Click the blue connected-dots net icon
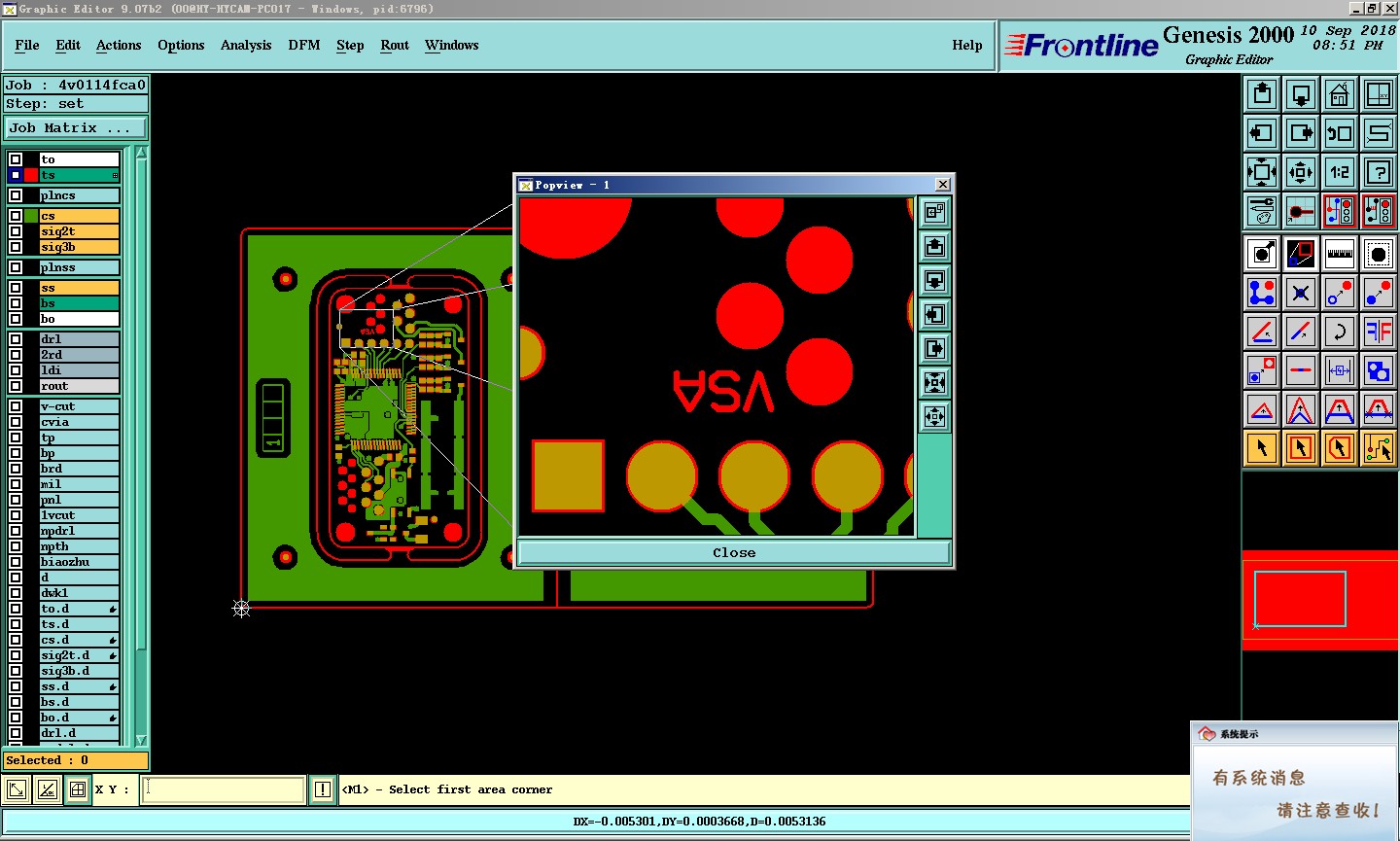This screenshot has height=841, width=1400. pyautogui.click(x=1262, y=293)
